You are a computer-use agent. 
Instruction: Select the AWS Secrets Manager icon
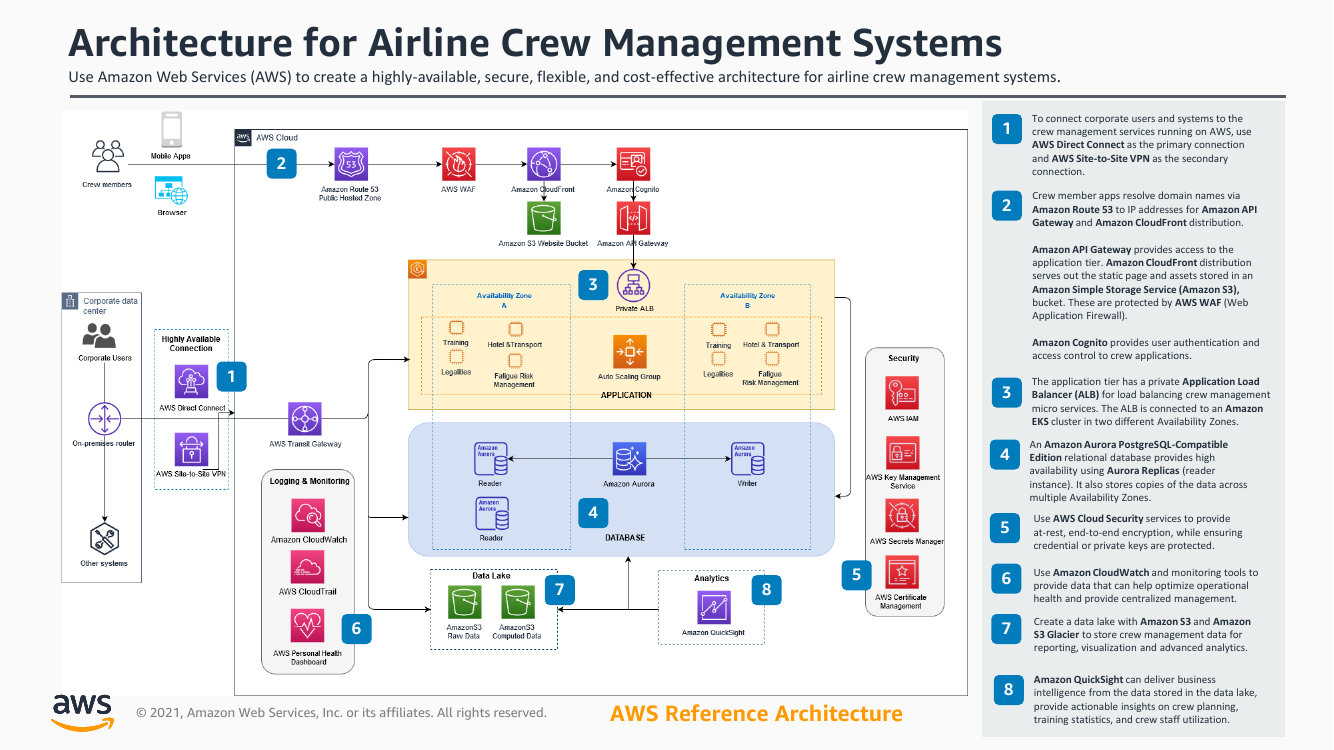(903, 516)
